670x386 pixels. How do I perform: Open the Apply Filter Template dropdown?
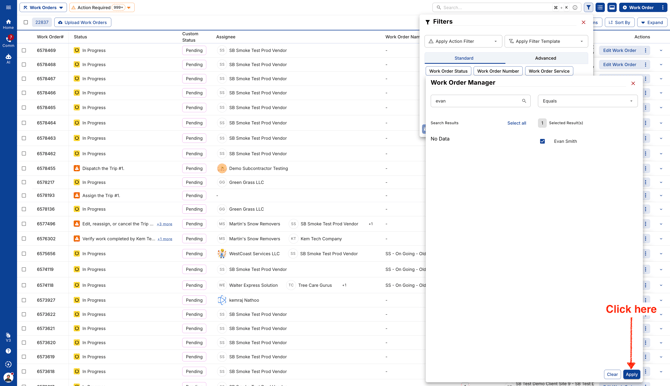[546, 41]
